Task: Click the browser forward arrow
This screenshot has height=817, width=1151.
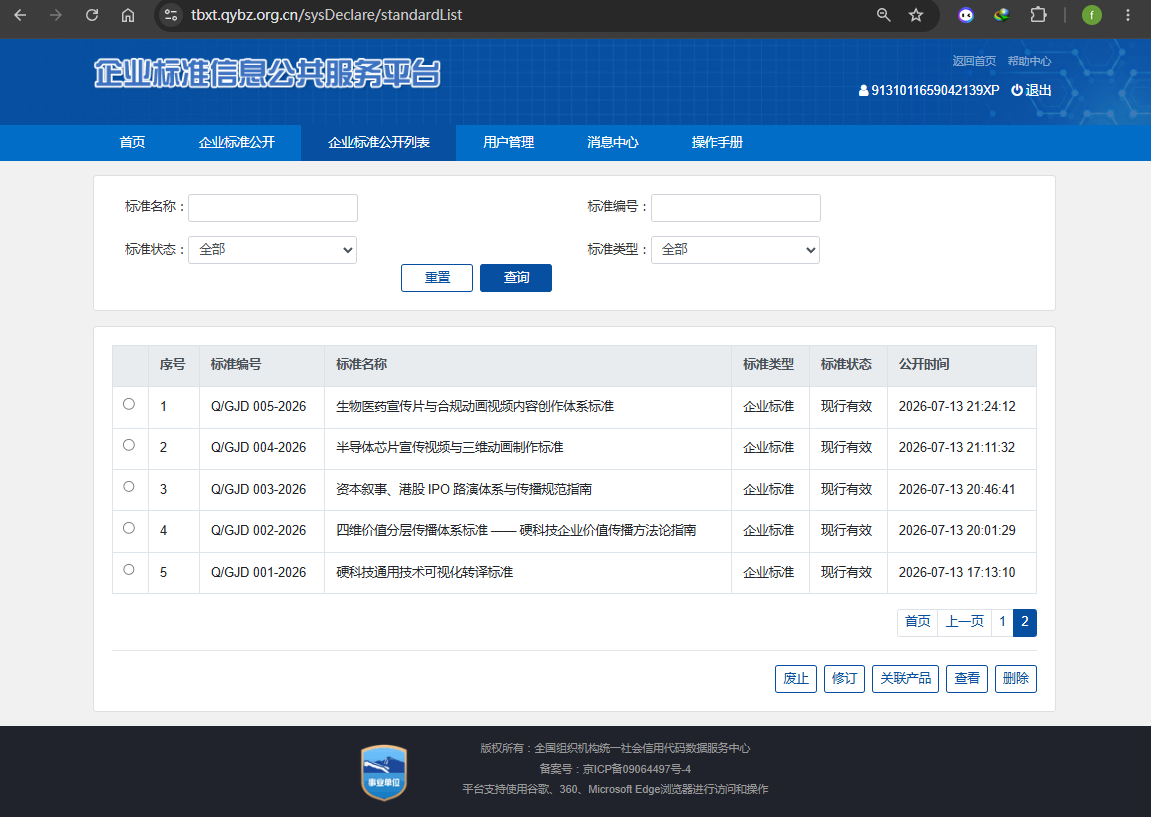Action: [56, 15]
